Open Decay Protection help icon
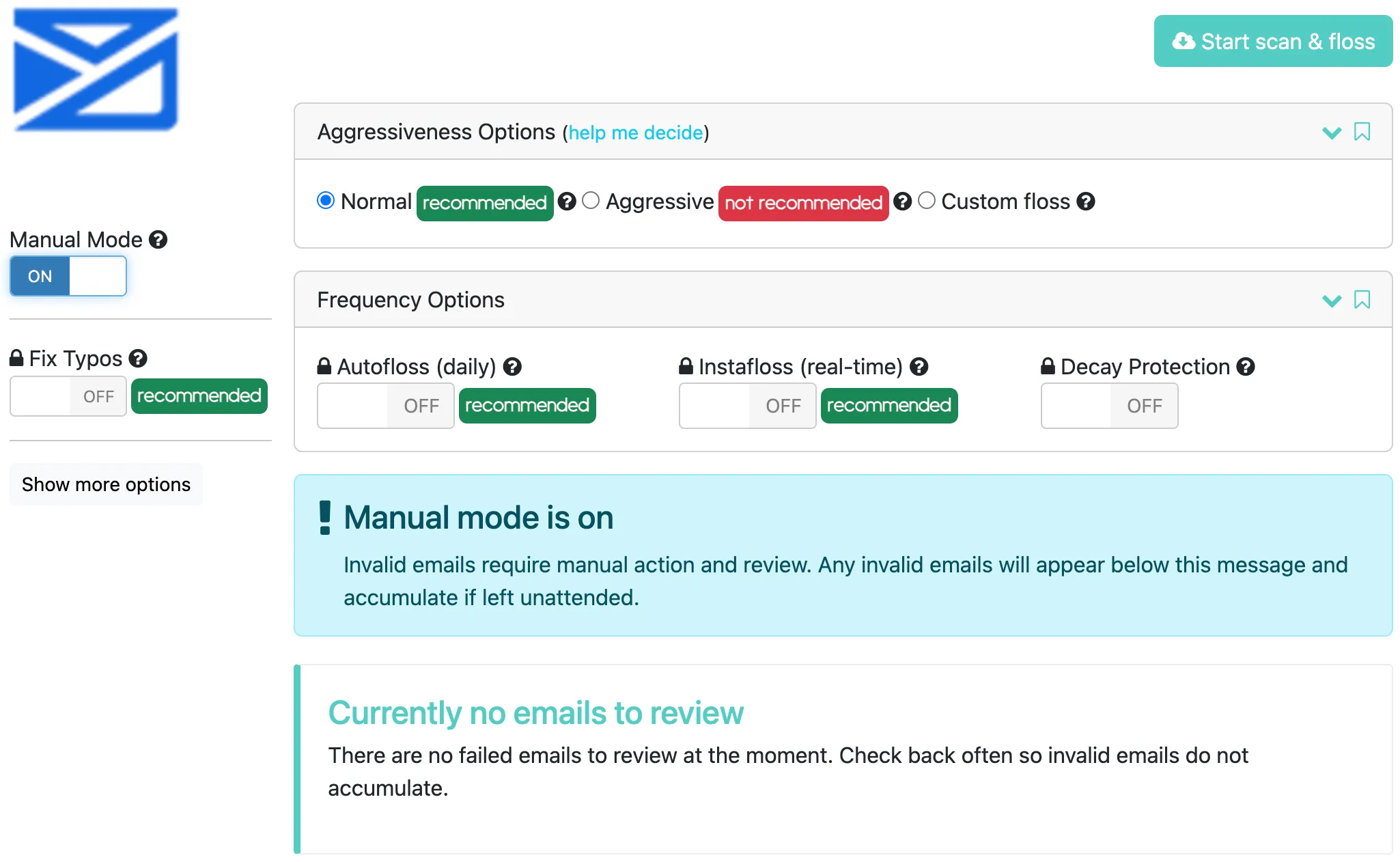Screen dimensions: 1400x862 click(x=1246, y=367)
